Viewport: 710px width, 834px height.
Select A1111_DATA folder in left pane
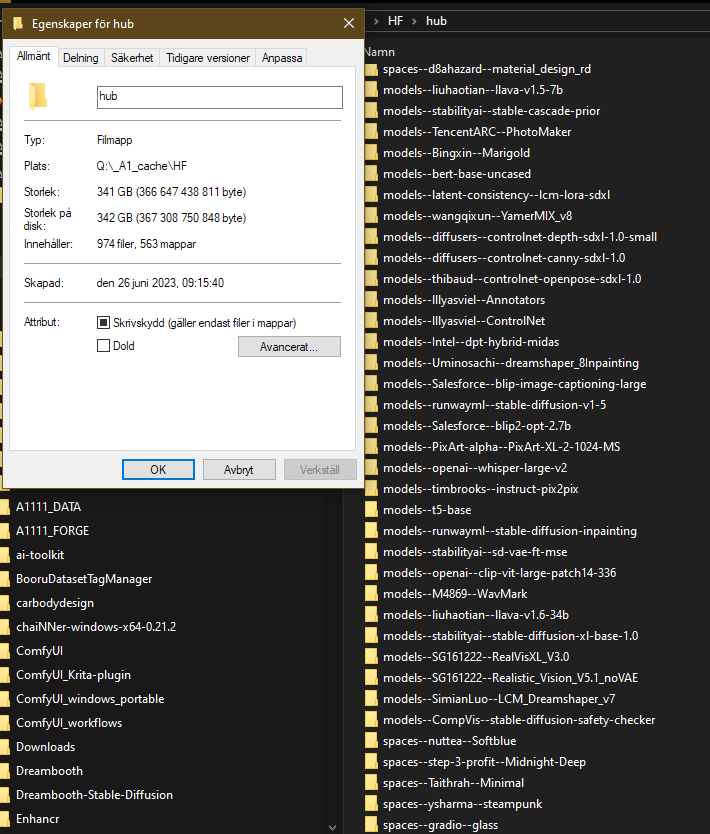[48, 507]
